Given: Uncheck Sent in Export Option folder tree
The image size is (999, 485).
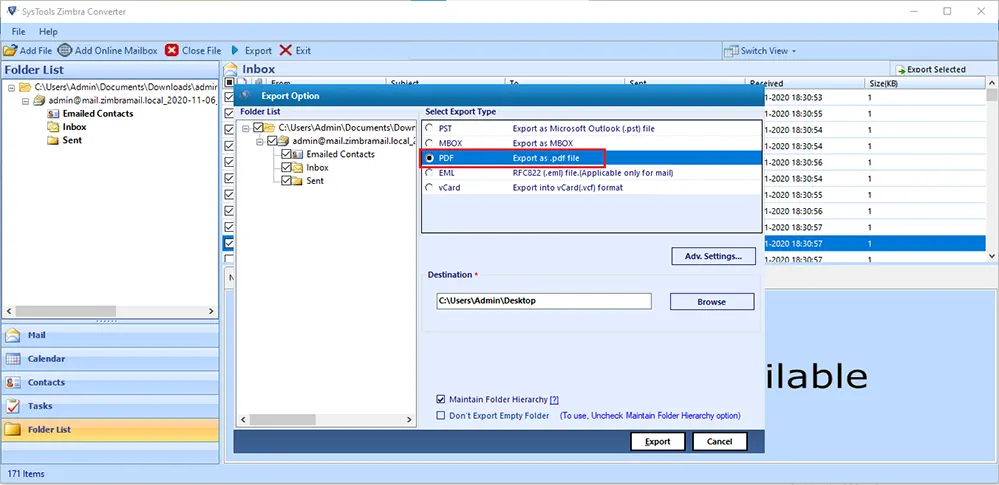Looking at the screenshot, I should pos(286,181).
